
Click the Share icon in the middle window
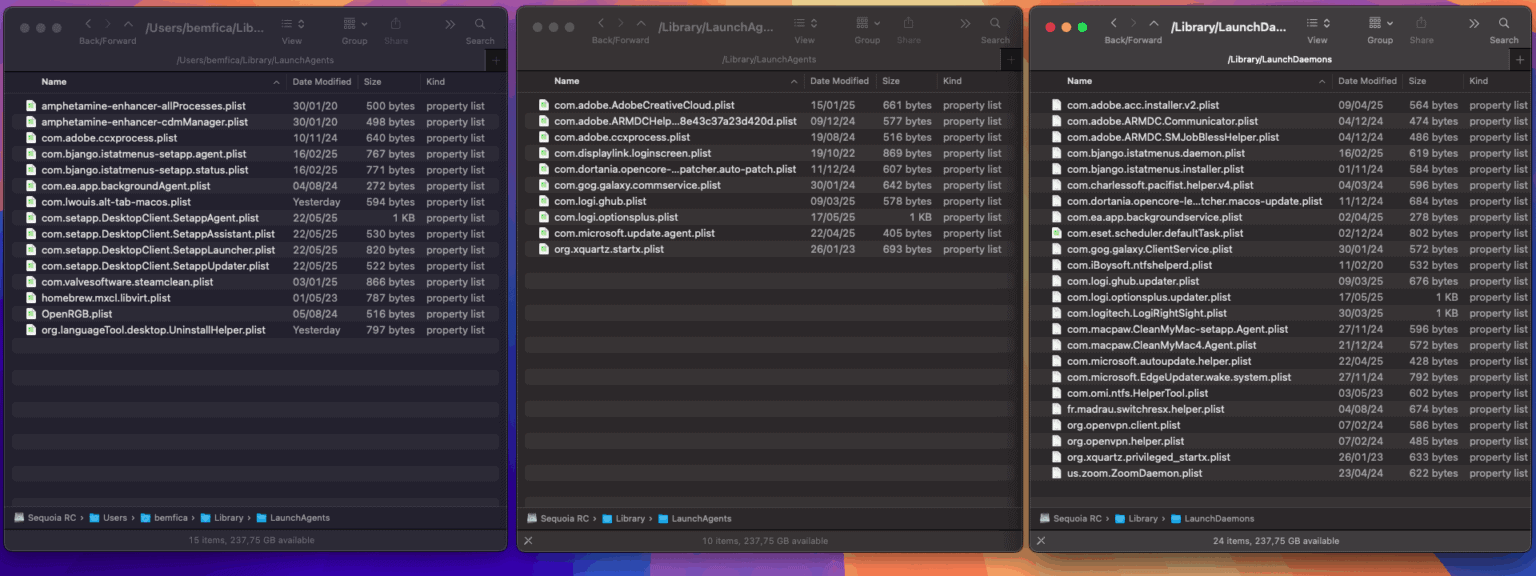(909, 22)
